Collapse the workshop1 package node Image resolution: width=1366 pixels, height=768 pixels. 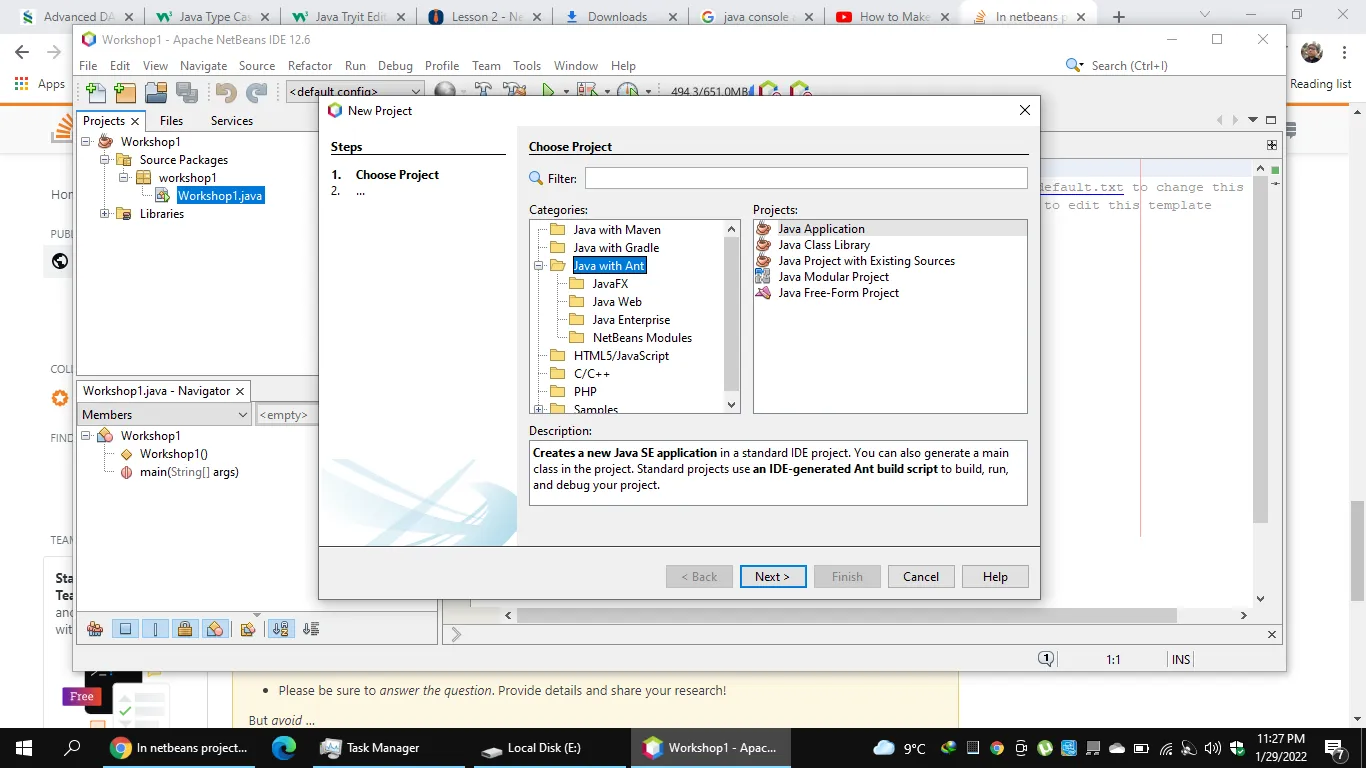point(124,178)
